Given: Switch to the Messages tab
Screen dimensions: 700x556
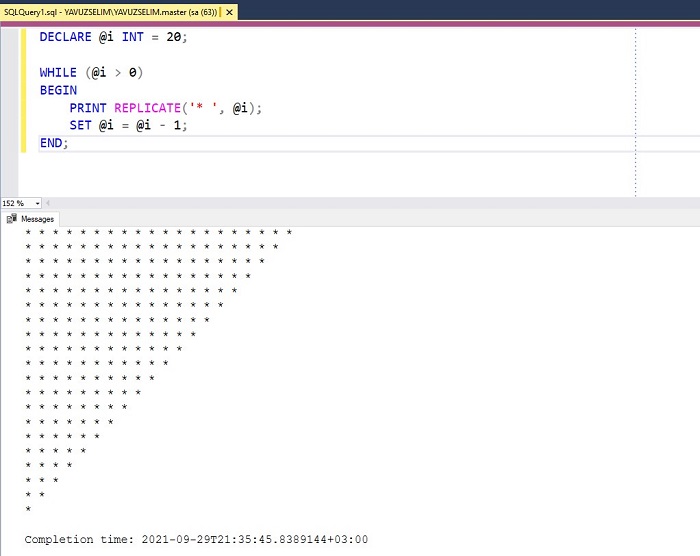Looking at the screenshot, I should 31,219.
